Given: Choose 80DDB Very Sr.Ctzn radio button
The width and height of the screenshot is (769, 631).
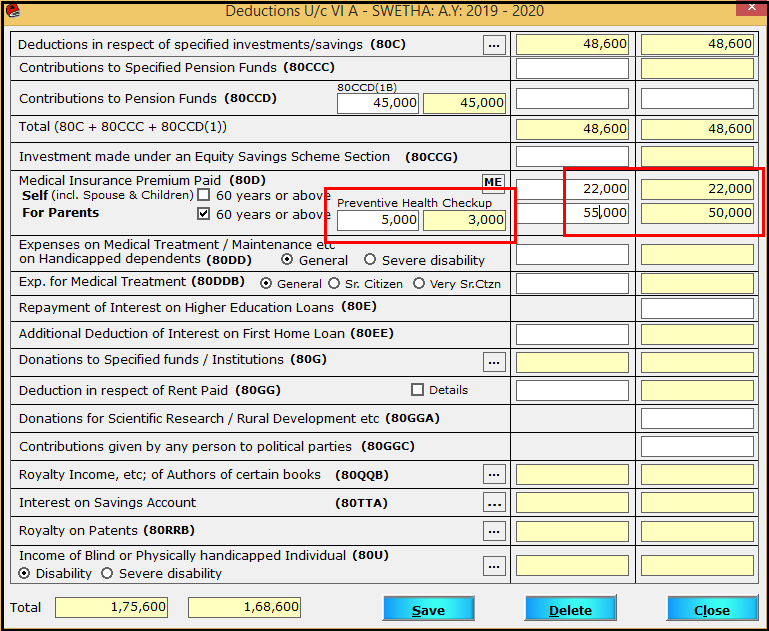Looking at the screenshot, I should click(419, 283).
